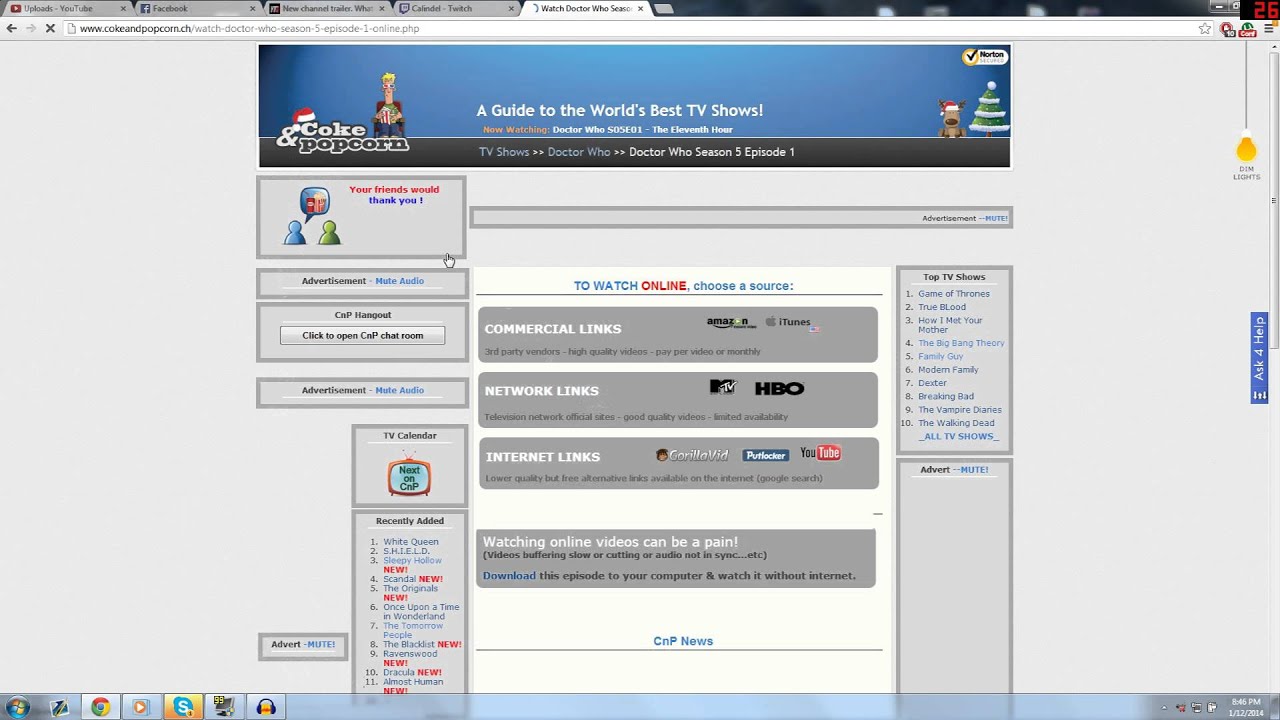Mute the top banner advertisement
The image size is (1280, 720).
994,218
